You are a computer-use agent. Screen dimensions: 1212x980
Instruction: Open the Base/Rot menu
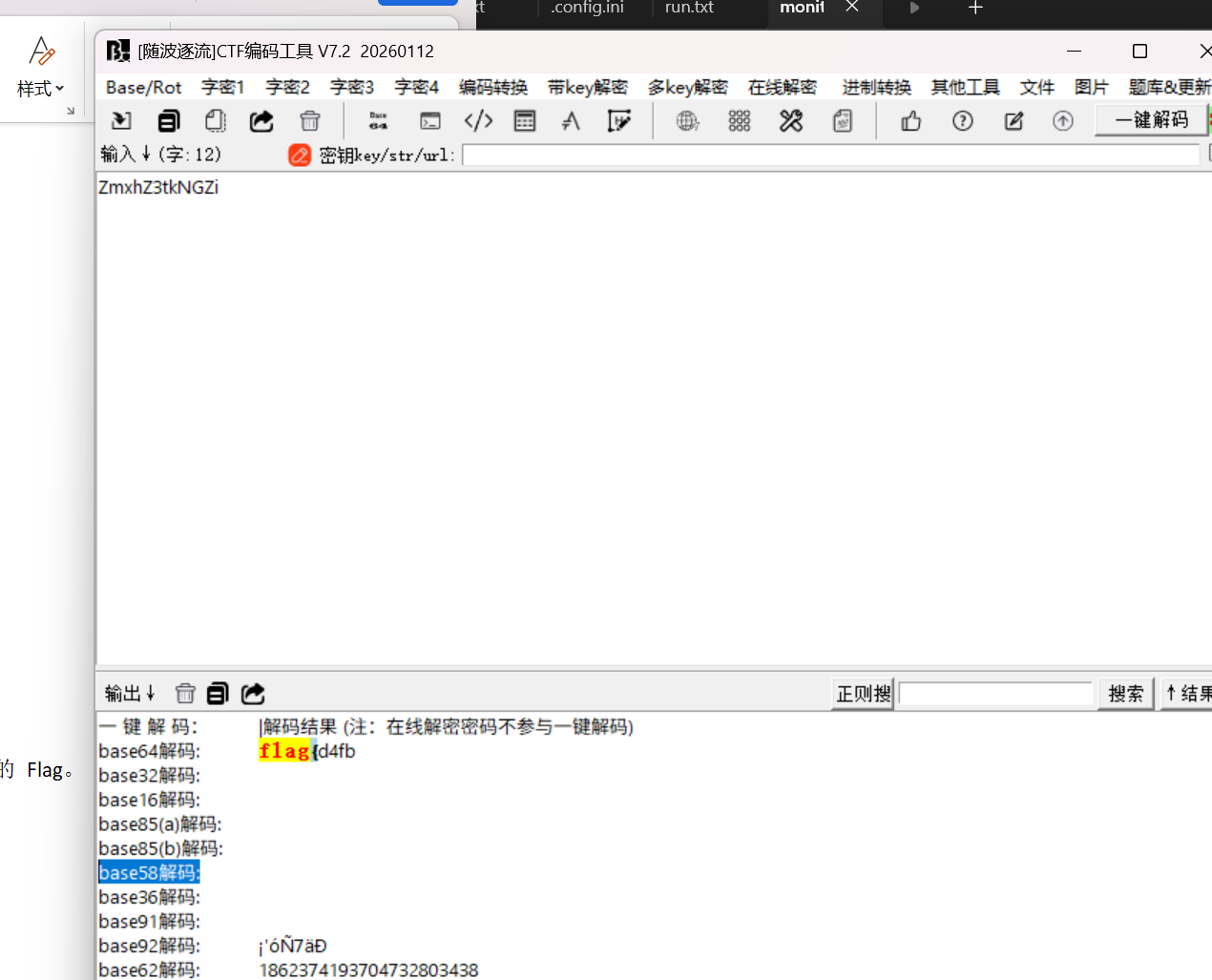click(x=143, y=88)
